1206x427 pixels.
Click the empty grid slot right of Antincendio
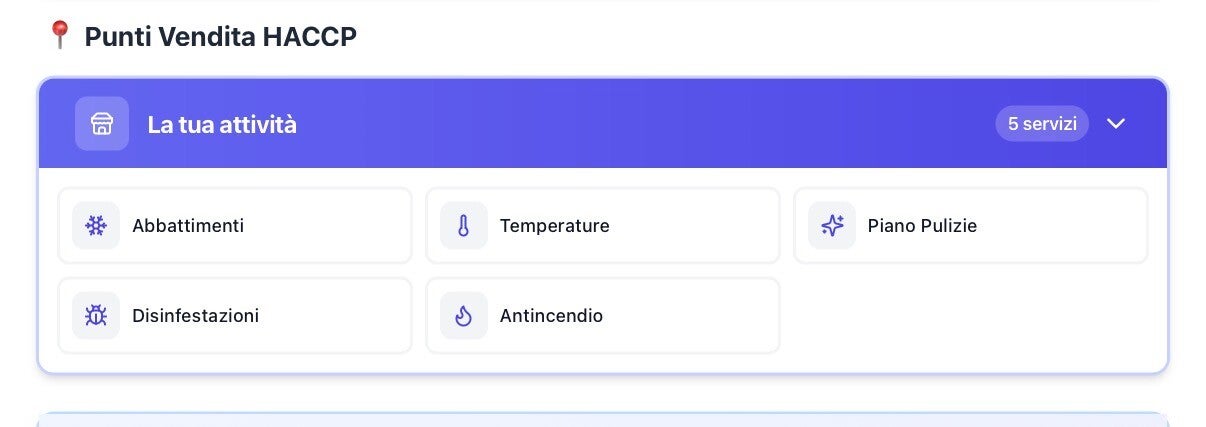(x=970, y=316)
